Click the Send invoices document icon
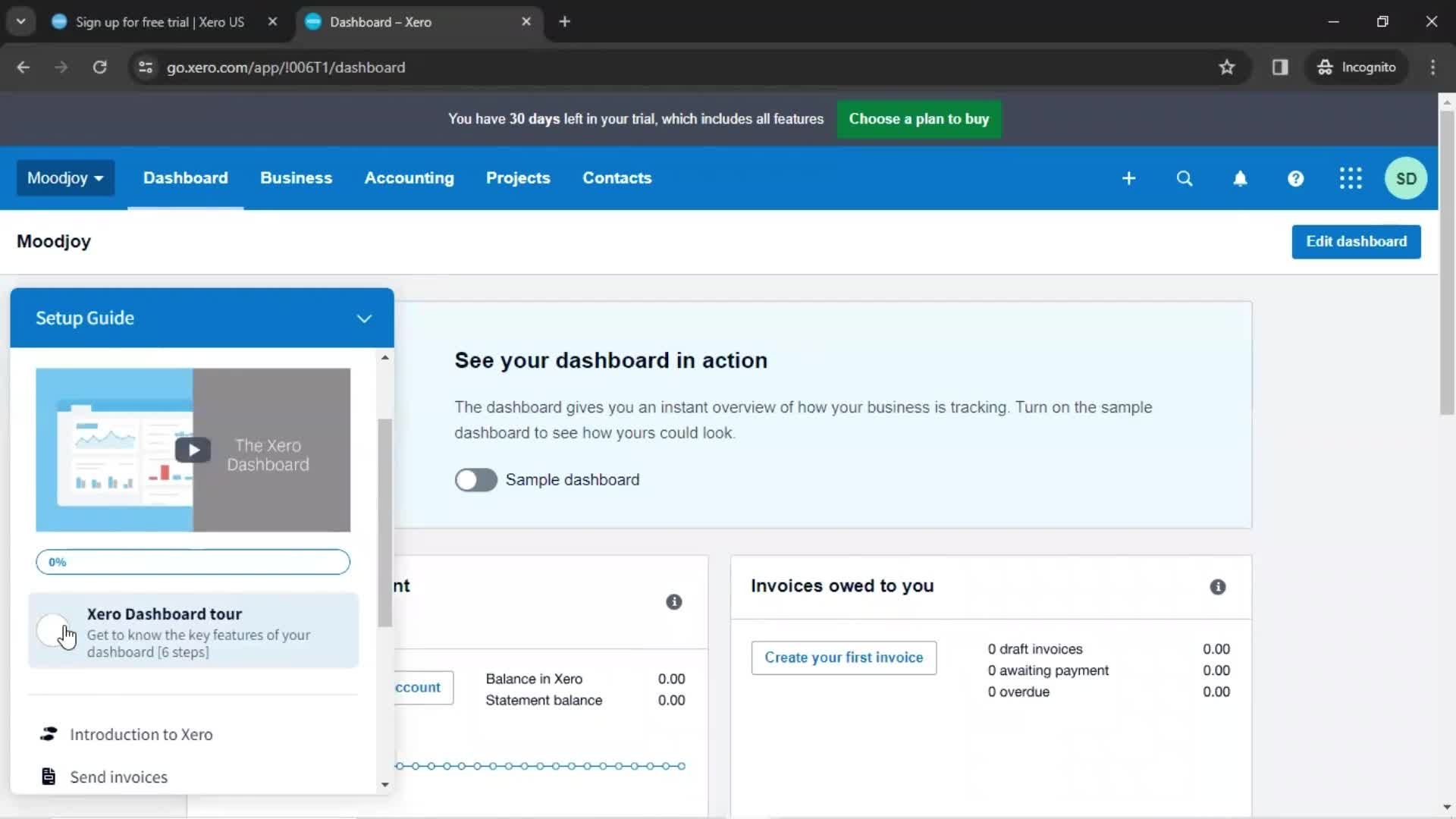The width and height of the screenshot is (1456, 819). click(49, 777)
